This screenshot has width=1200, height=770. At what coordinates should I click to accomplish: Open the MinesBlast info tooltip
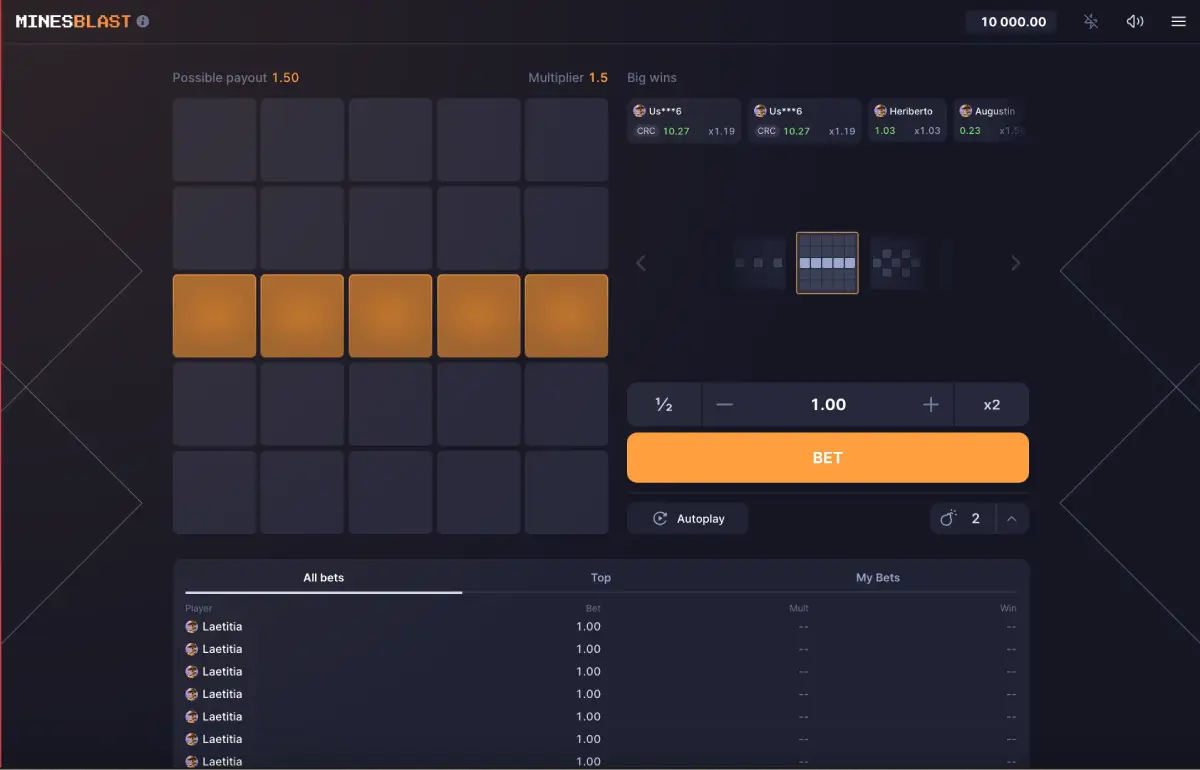pyautogui.click(x=143, y=20)
